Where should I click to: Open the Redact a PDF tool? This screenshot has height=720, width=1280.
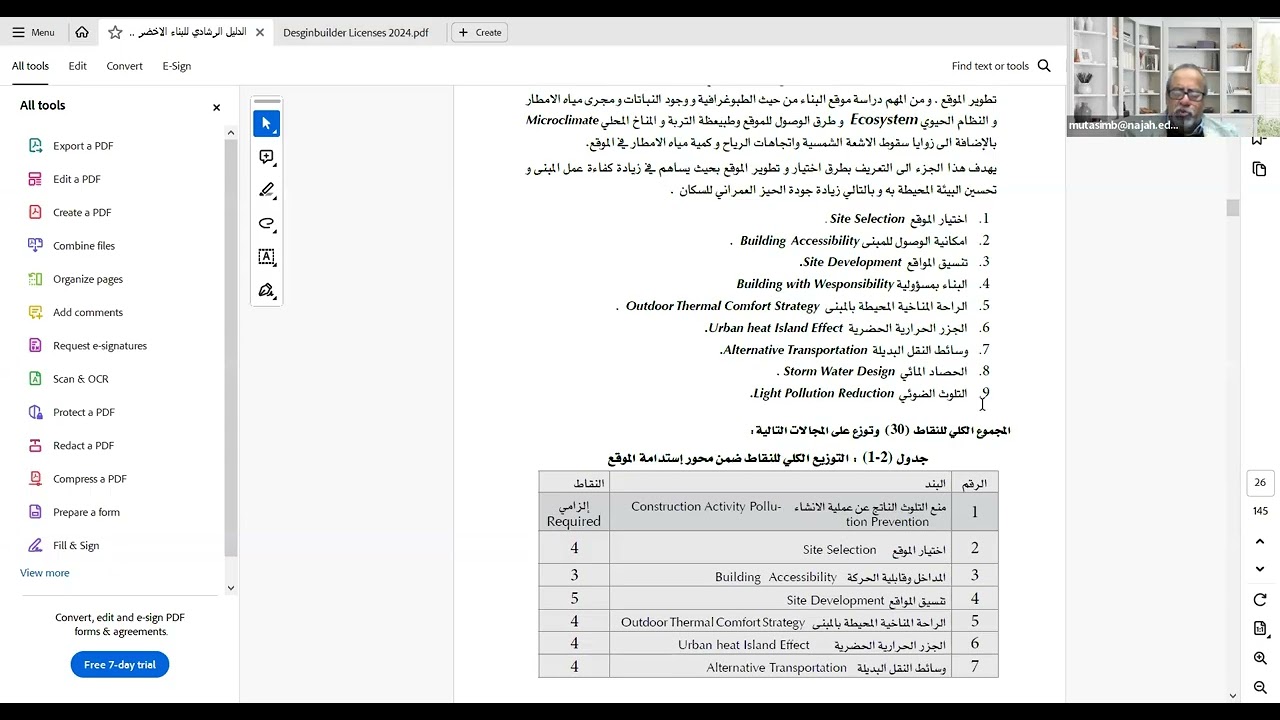(x=83, y=446)
